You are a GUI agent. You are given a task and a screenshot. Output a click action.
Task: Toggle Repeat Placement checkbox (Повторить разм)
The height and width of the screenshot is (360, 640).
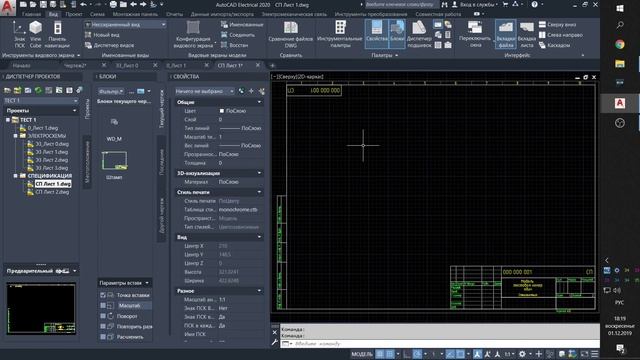[103, 327]
